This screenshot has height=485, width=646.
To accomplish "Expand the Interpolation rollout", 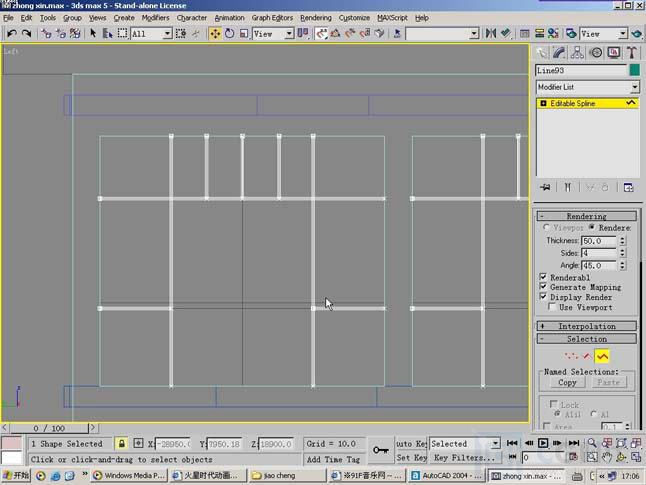I will click(x=587, y=326).
